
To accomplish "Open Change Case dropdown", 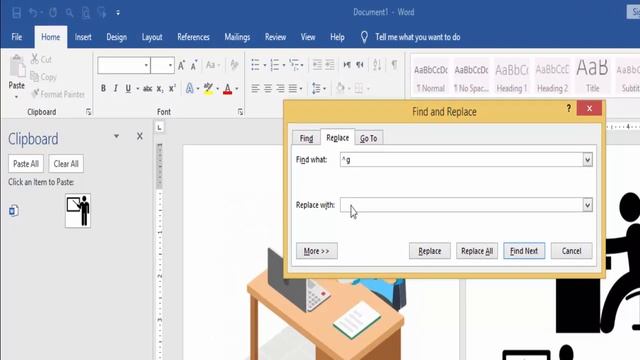I will (213, 65).
